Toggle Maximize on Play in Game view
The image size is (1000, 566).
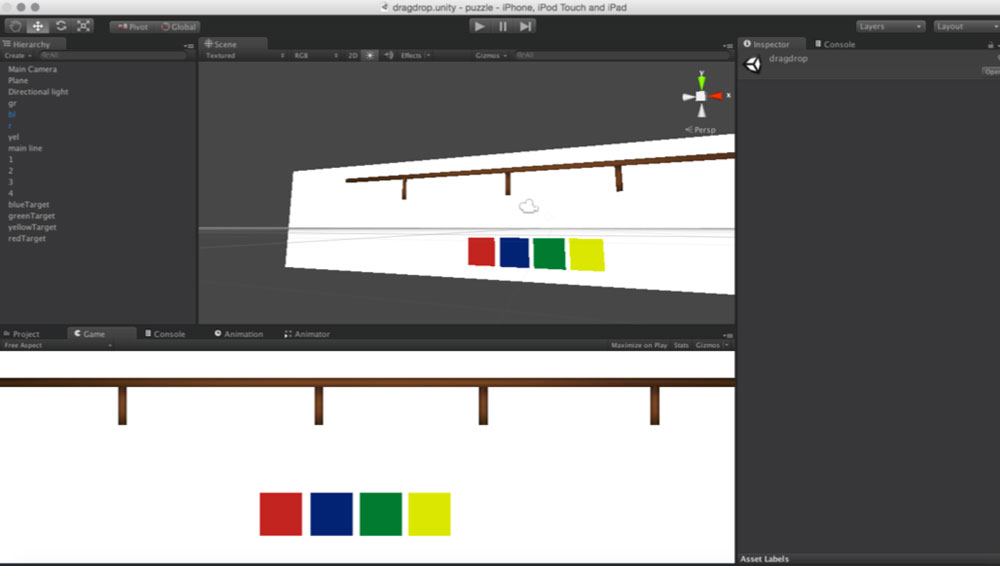pyautogui.click(x=639, y=345)
